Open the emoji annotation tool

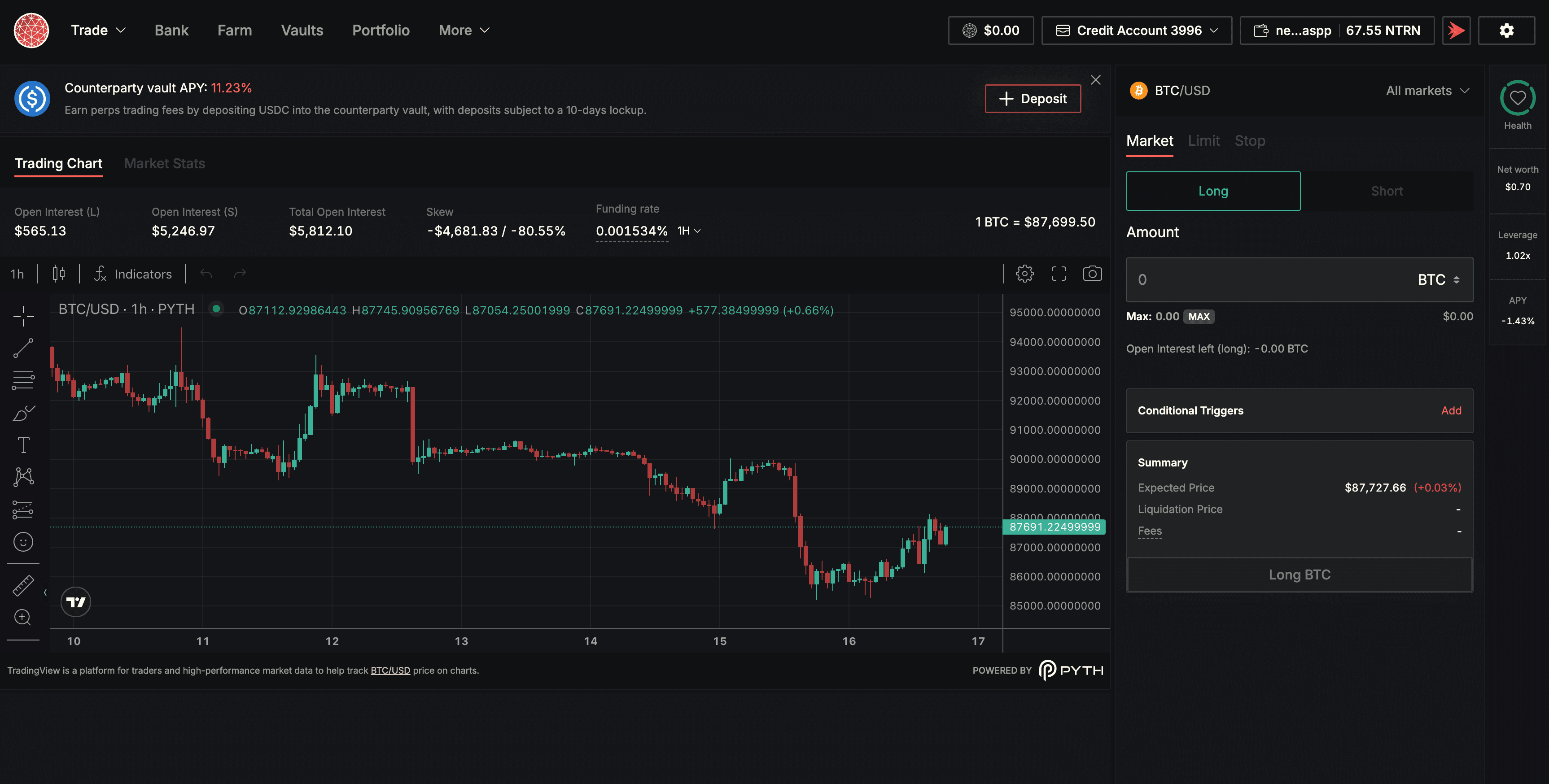tap(23, 541)
